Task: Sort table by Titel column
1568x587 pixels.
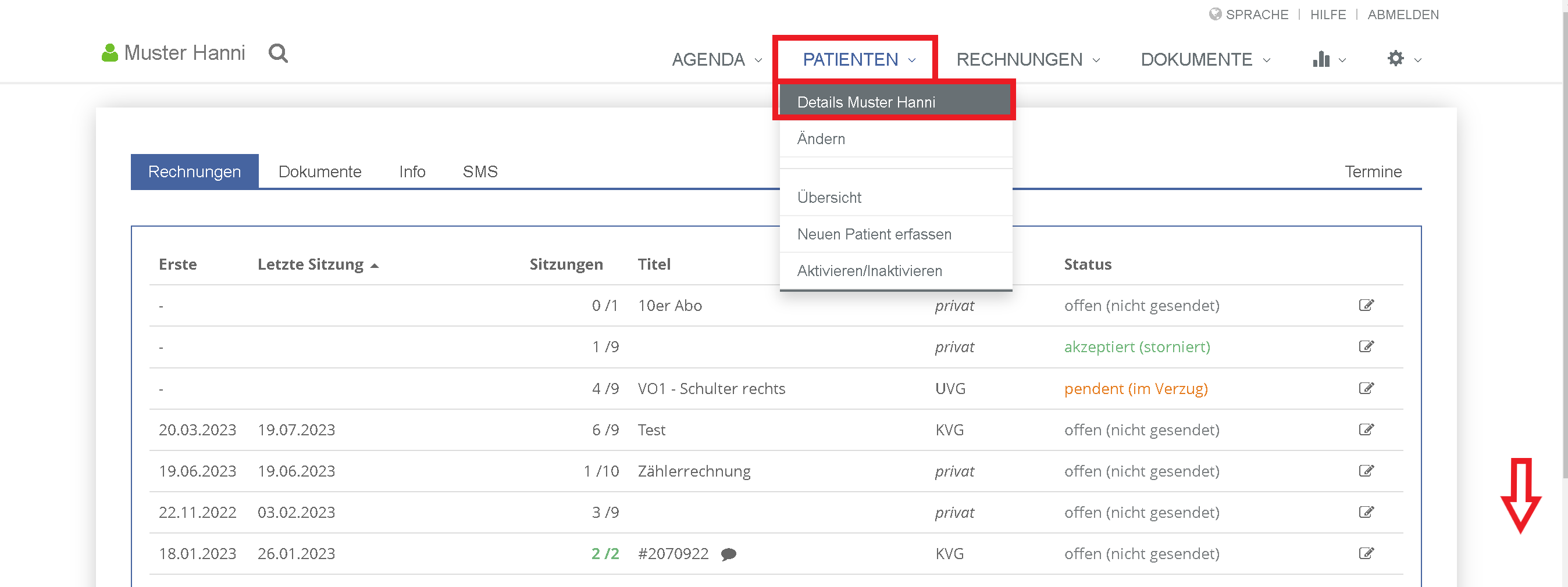Action: [654, 264]
